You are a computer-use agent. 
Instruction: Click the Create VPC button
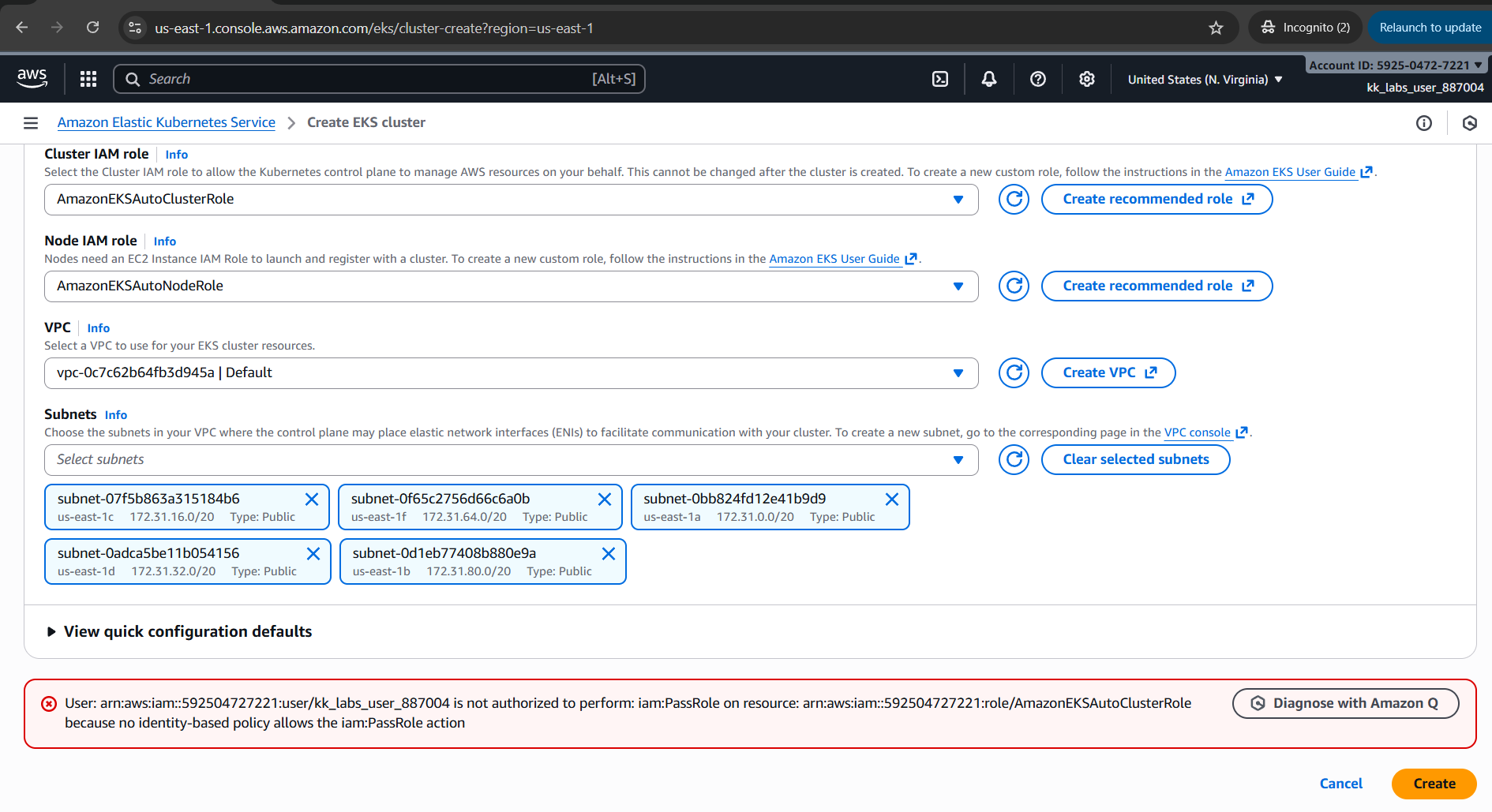click(x=1108, y=373)
